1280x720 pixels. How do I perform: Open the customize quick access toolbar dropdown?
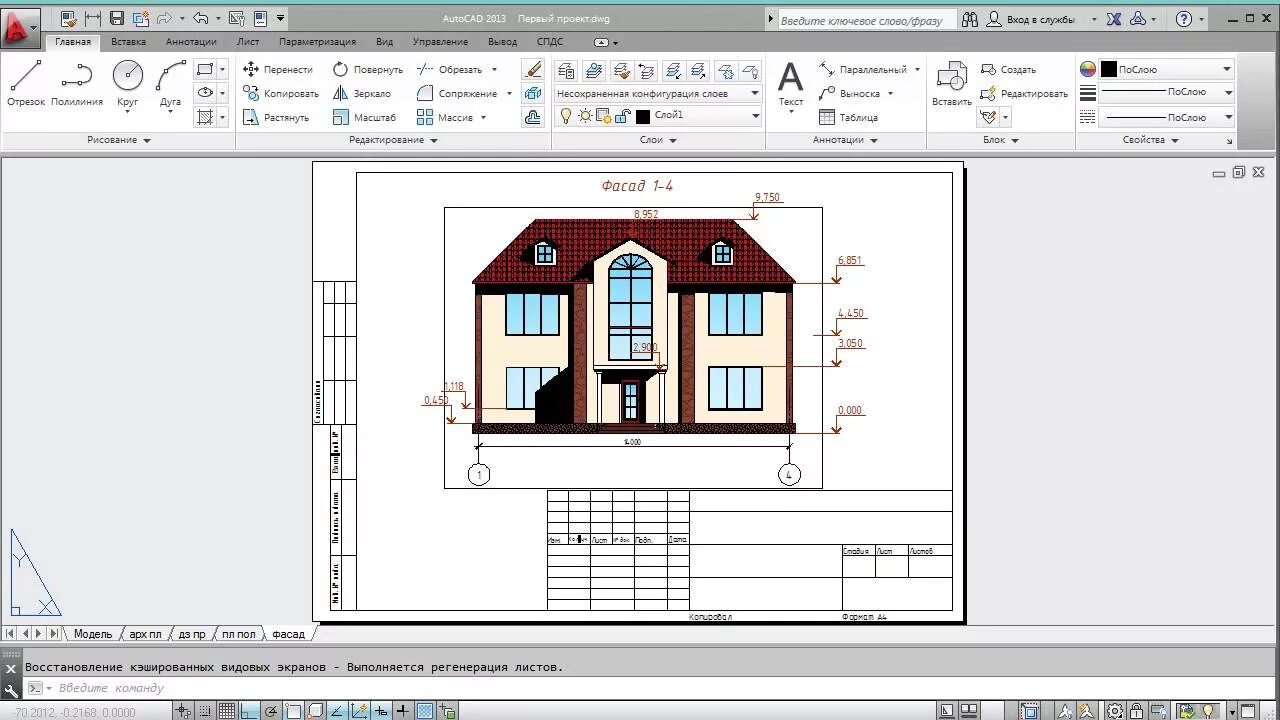tap(280, 18)
